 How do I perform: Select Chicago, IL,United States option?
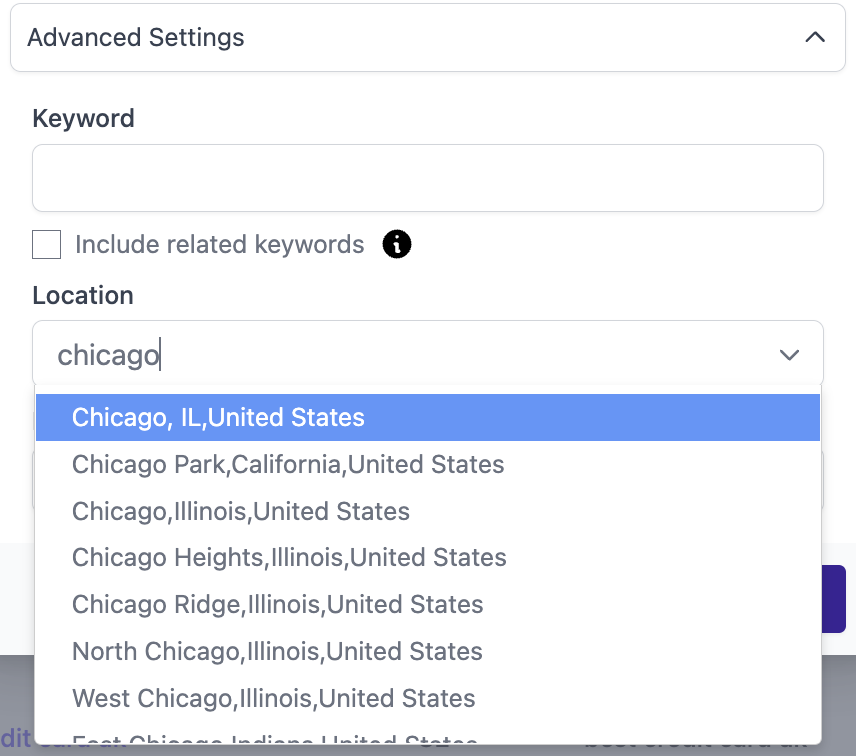(427, 418)
